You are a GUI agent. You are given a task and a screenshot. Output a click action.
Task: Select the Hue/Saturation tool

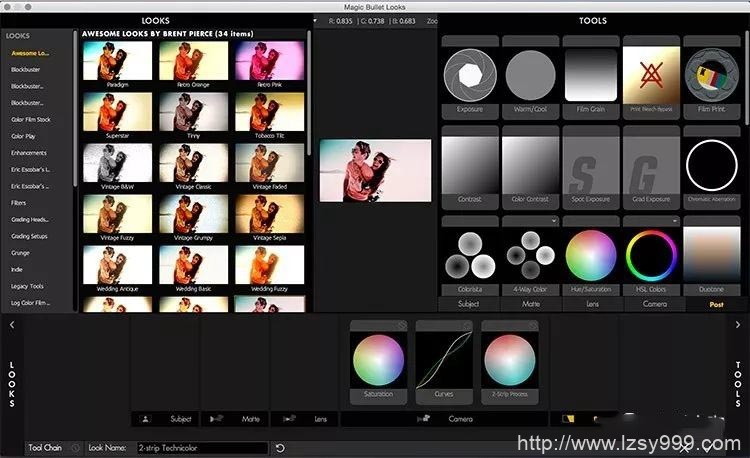590,254
